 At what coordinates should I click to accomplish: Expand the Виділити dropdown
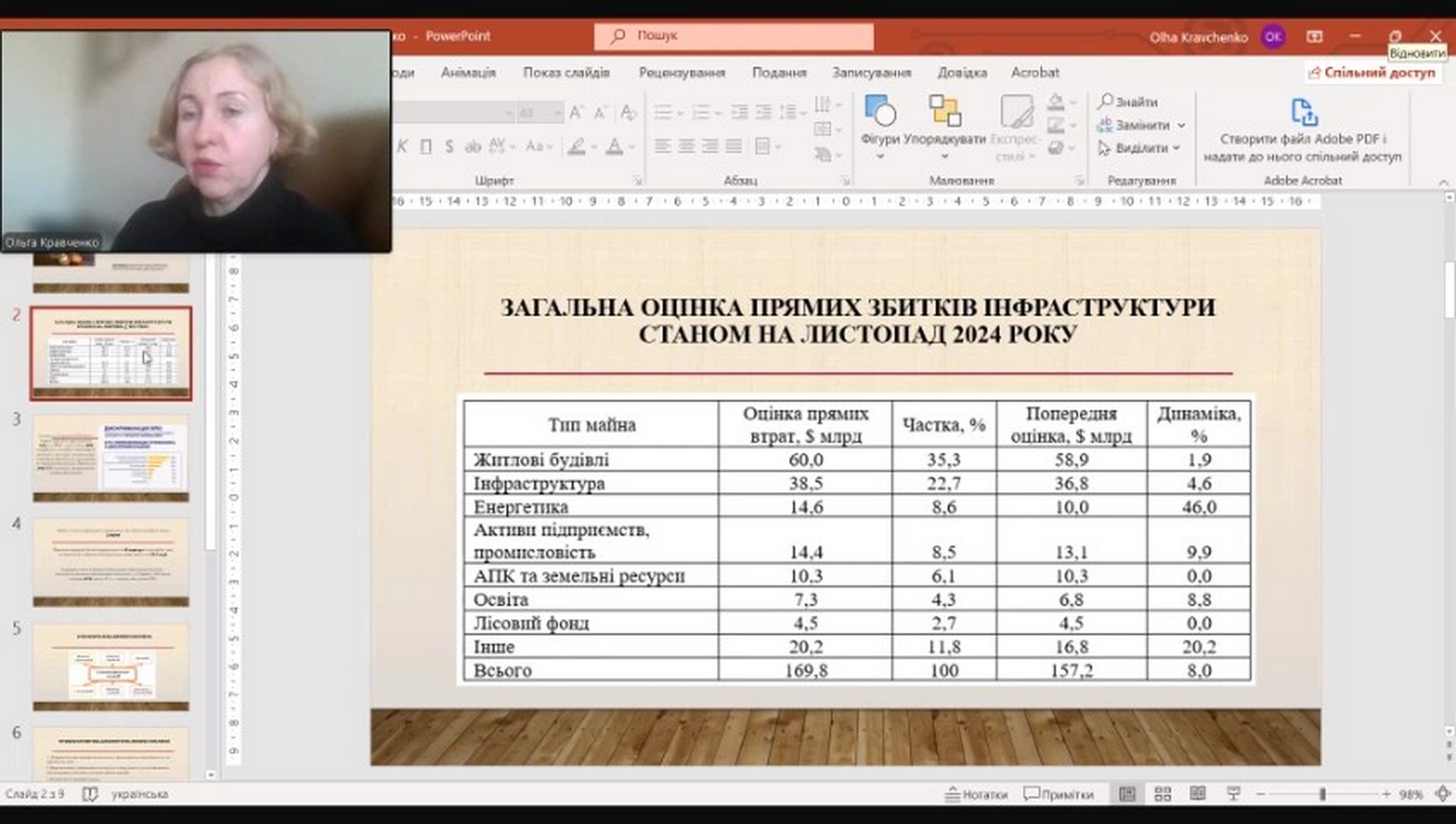tap(1177, 148)
